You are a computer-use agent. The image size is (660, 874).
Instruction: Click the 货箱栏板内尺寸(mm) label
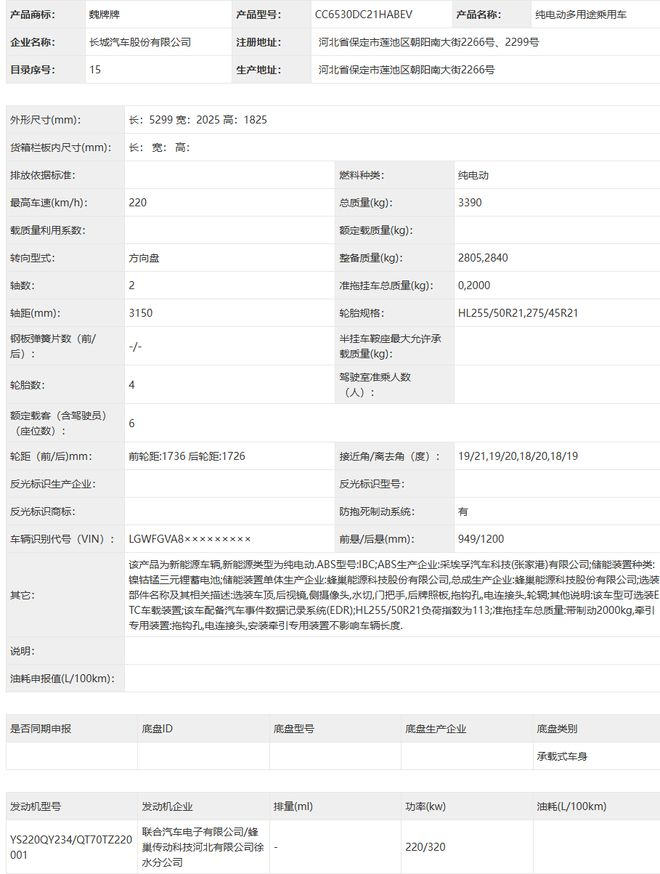(x=60, y=148)
